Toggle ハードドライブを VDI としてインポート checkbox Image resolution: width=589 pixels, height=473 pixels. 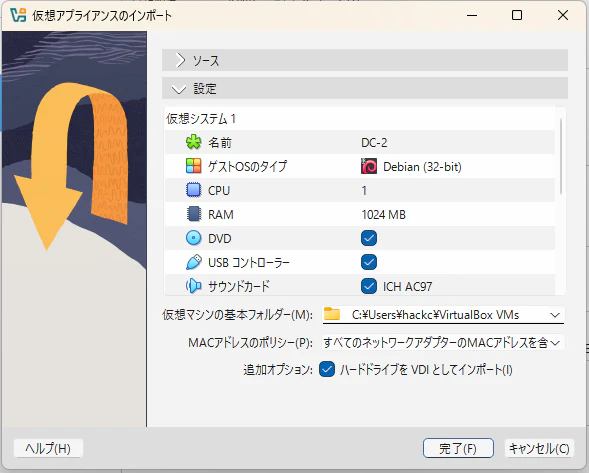[327, 370]
